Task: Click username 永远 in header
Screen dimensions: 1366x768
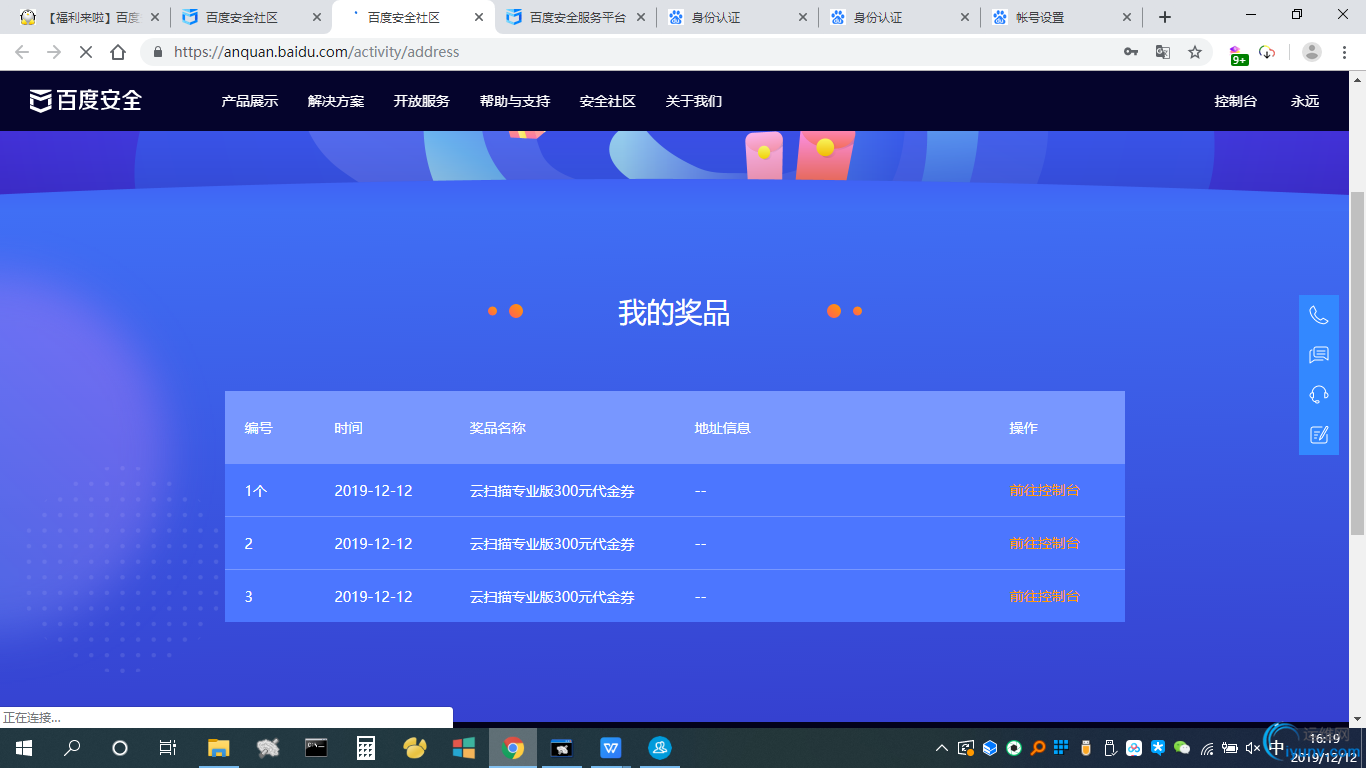Action: pyautogui.click(x=1305, y=101)
